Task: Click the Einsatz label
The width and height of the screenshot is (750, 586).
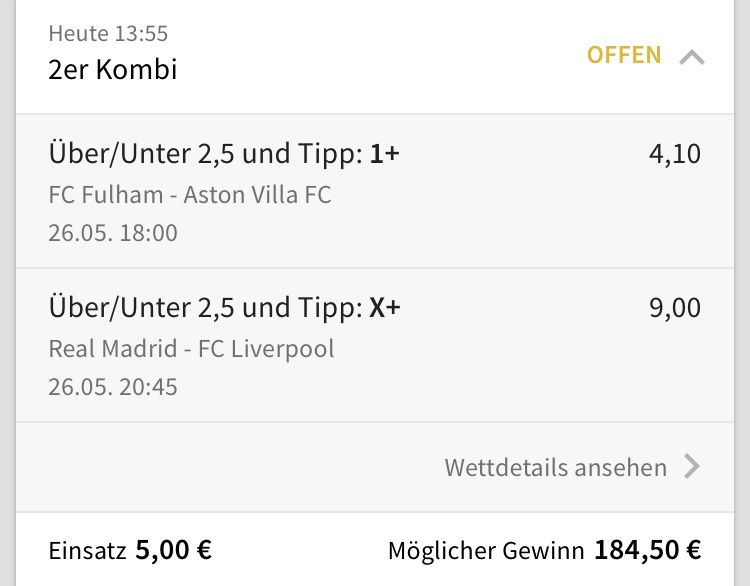Action: pos(87,550)
